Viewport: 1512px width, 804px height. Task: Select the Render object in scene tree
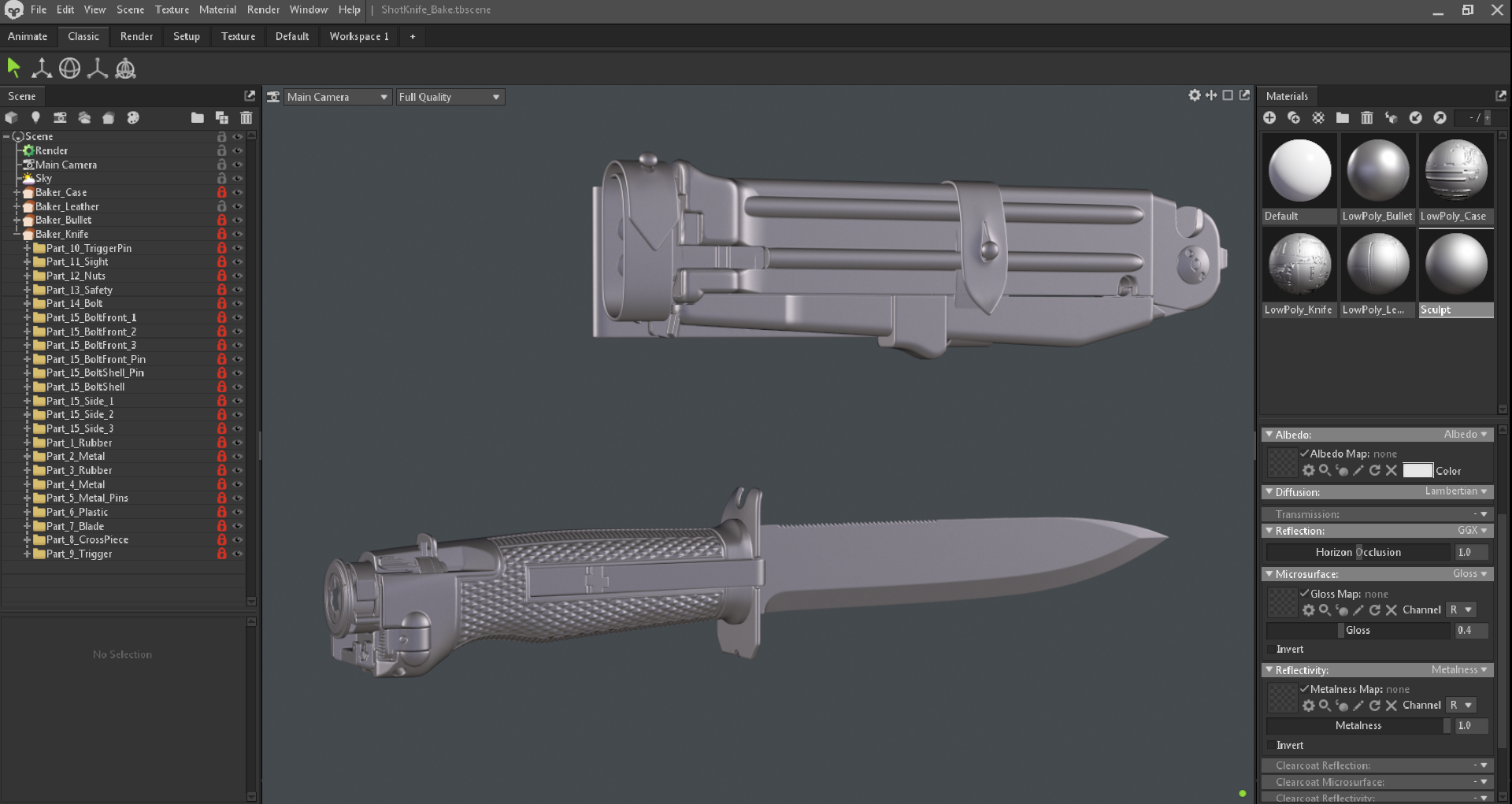click(51, 150)
